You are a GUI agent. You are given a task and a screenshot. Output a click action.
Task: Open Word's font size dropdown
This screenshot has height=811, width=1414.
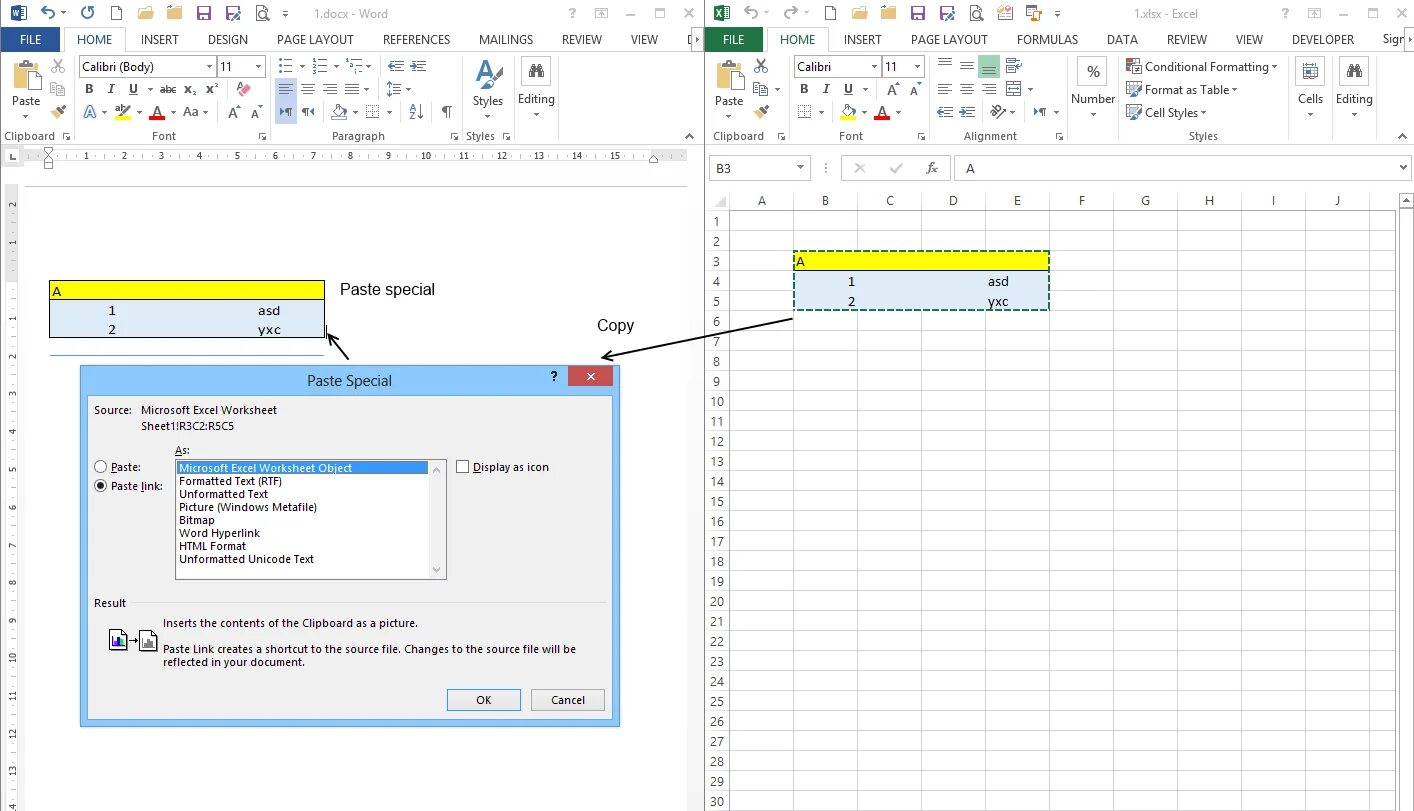tap(259, 66)
